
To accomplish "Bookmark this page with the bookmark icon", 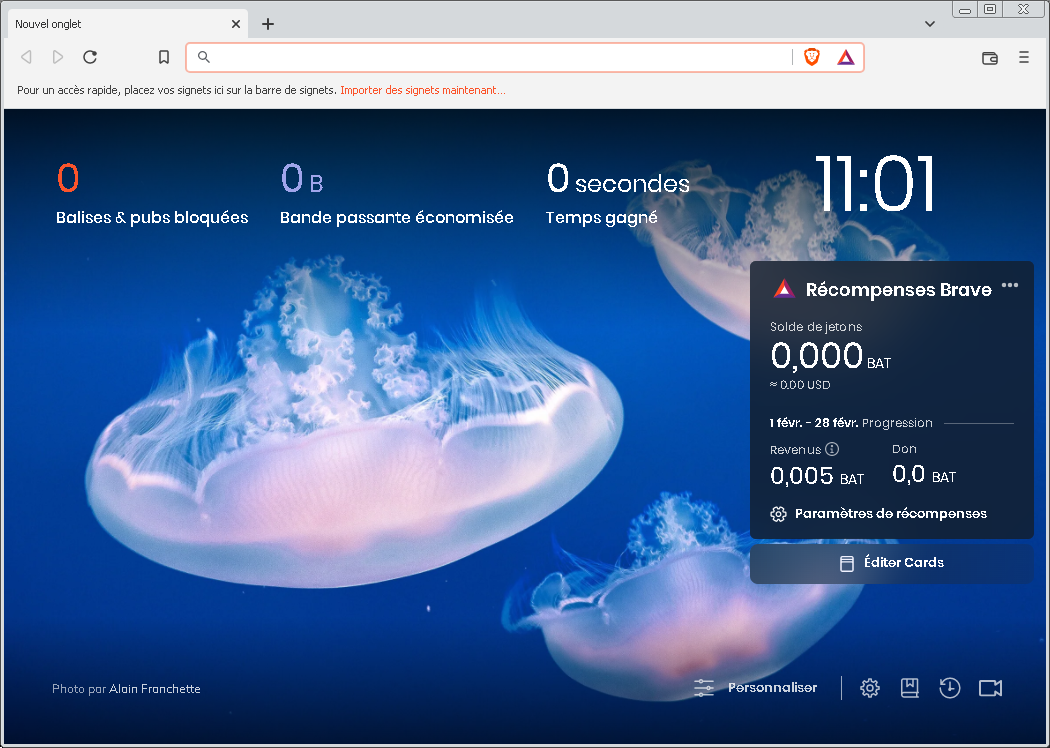I will pos(164,57).
